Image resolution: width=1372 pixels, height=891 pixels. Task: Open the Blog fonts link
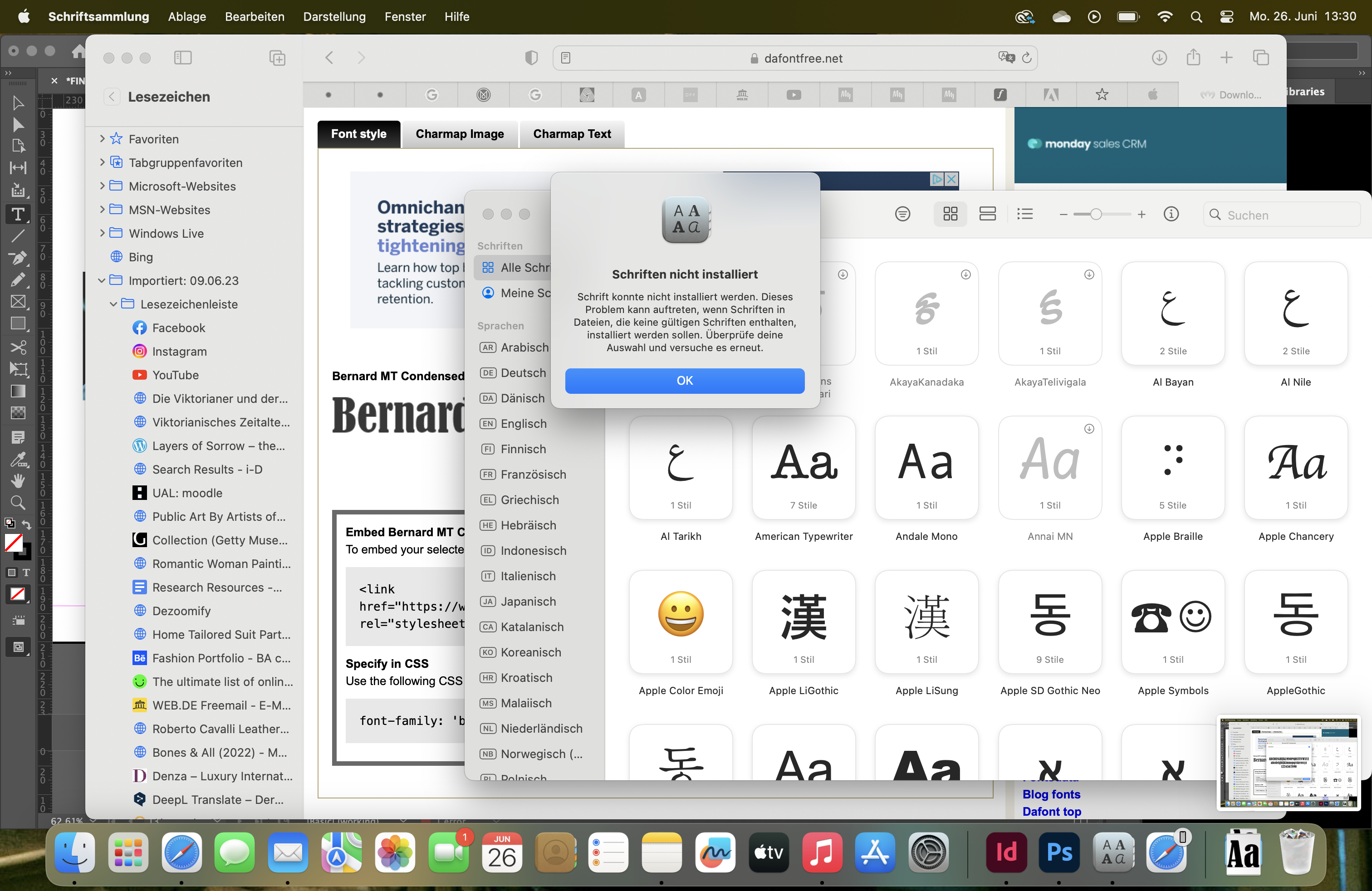click(1051, 793)
